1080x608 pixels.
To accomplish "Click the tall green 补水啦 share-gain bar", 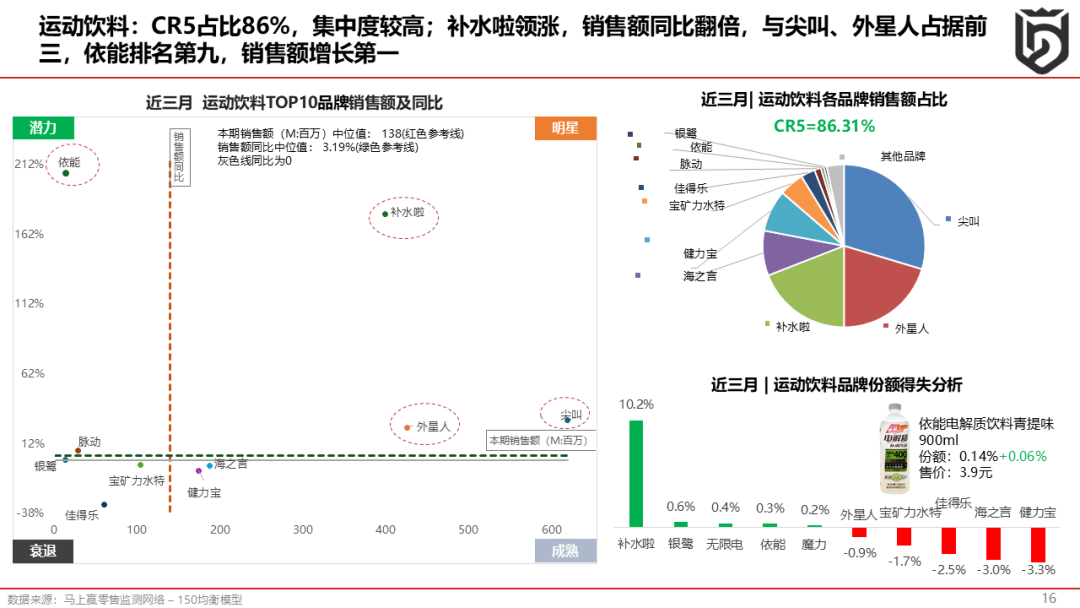I will pos(636,474).
